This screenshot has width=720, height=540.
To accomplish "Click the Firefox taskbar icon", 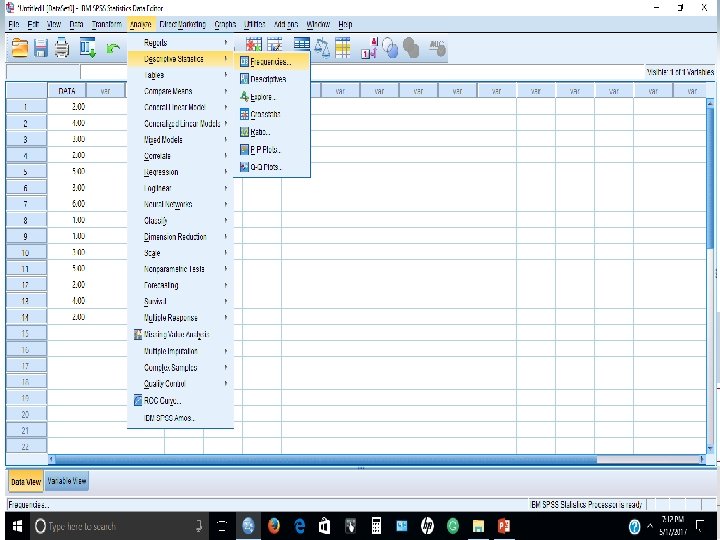I will [274, 526].
